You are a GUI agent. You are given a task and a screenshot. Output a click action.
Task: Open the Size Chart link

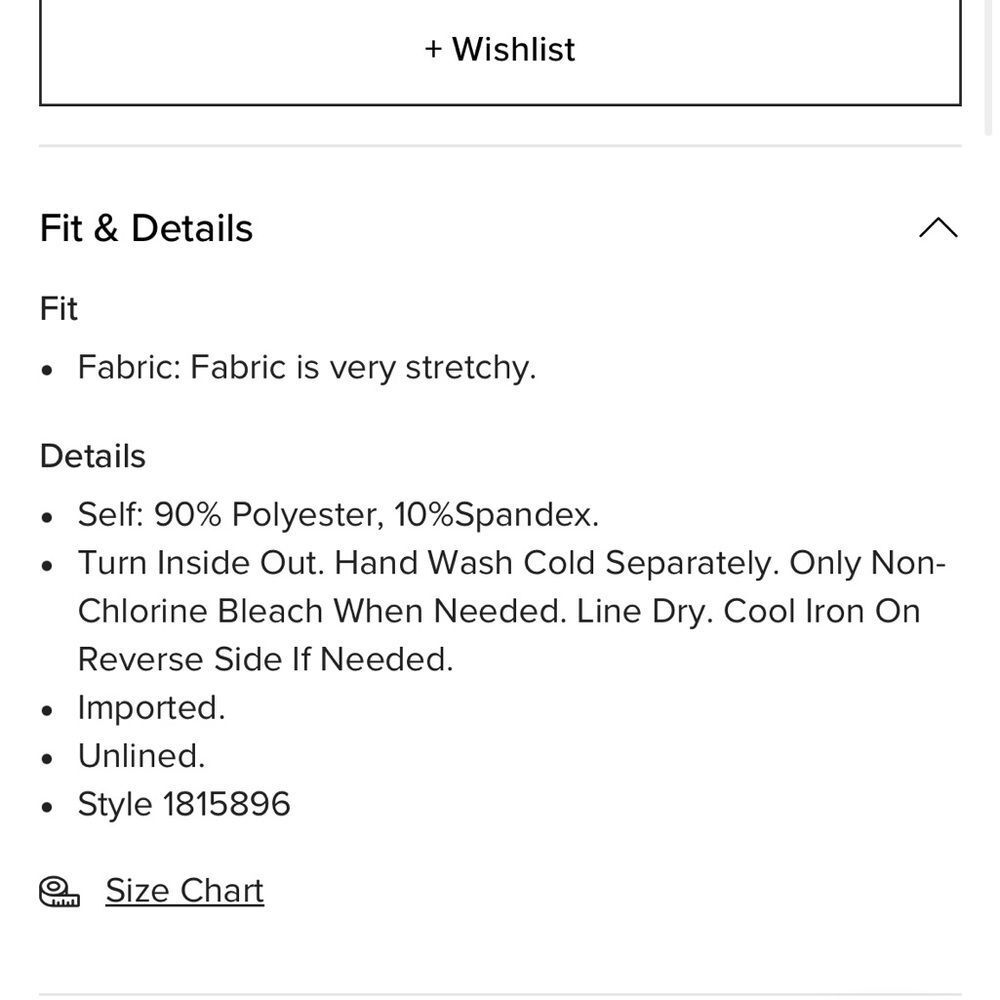pos(184,890)
